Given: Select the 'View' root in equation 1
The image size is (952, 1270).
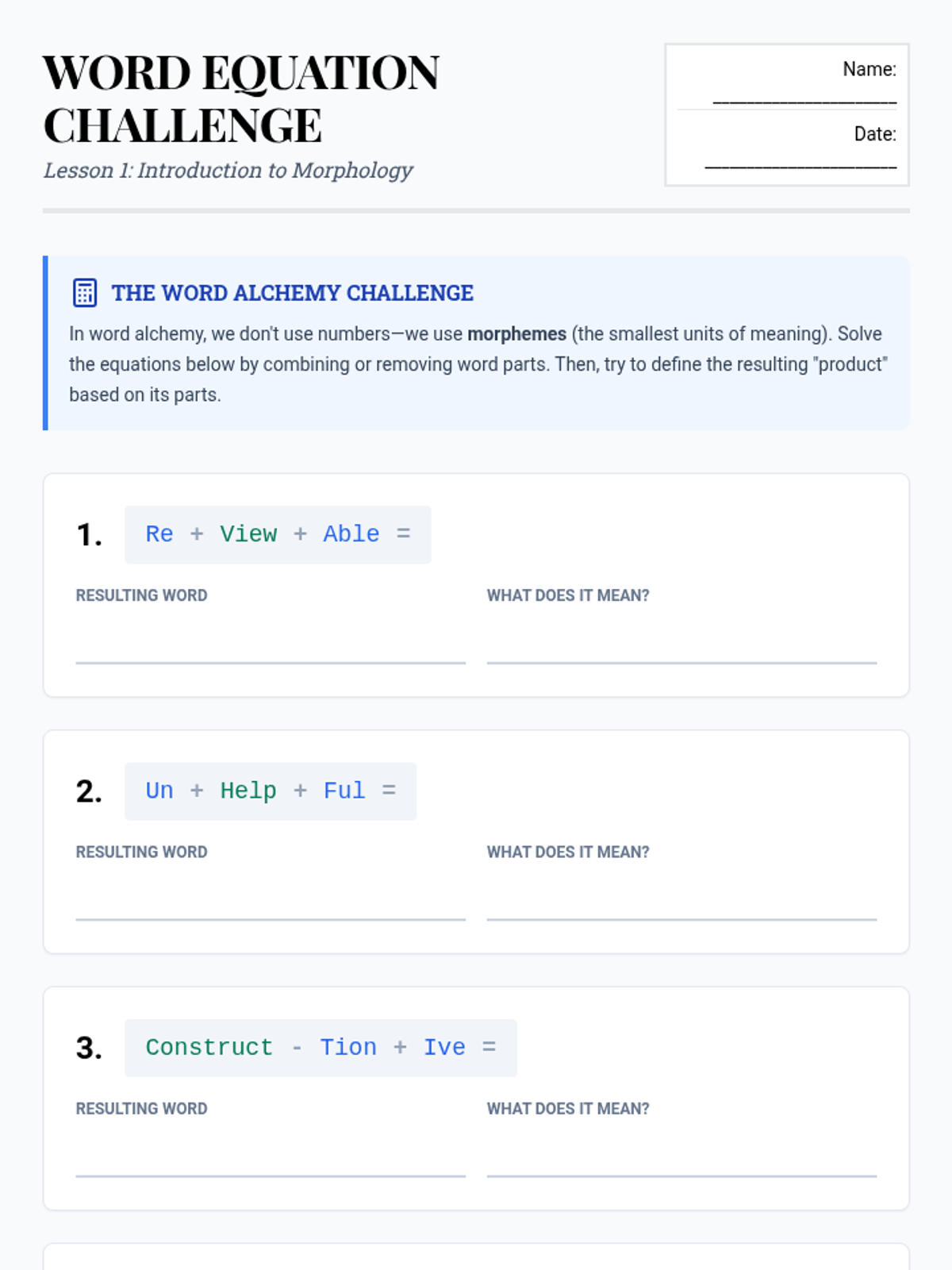Looking at the screenshot, I should point(248,534).
